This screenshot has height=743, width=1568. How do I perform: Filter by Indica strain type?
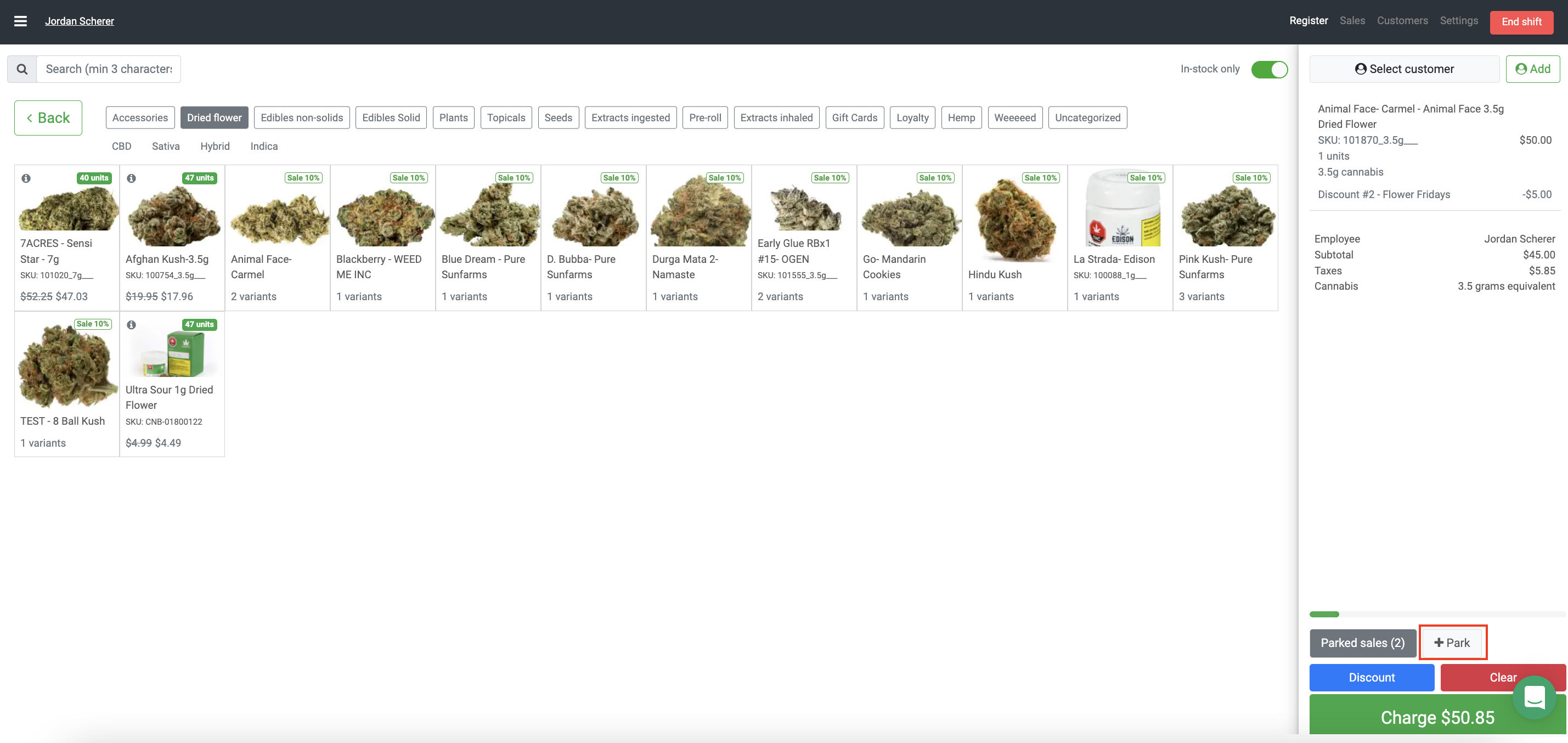point(263,146)
